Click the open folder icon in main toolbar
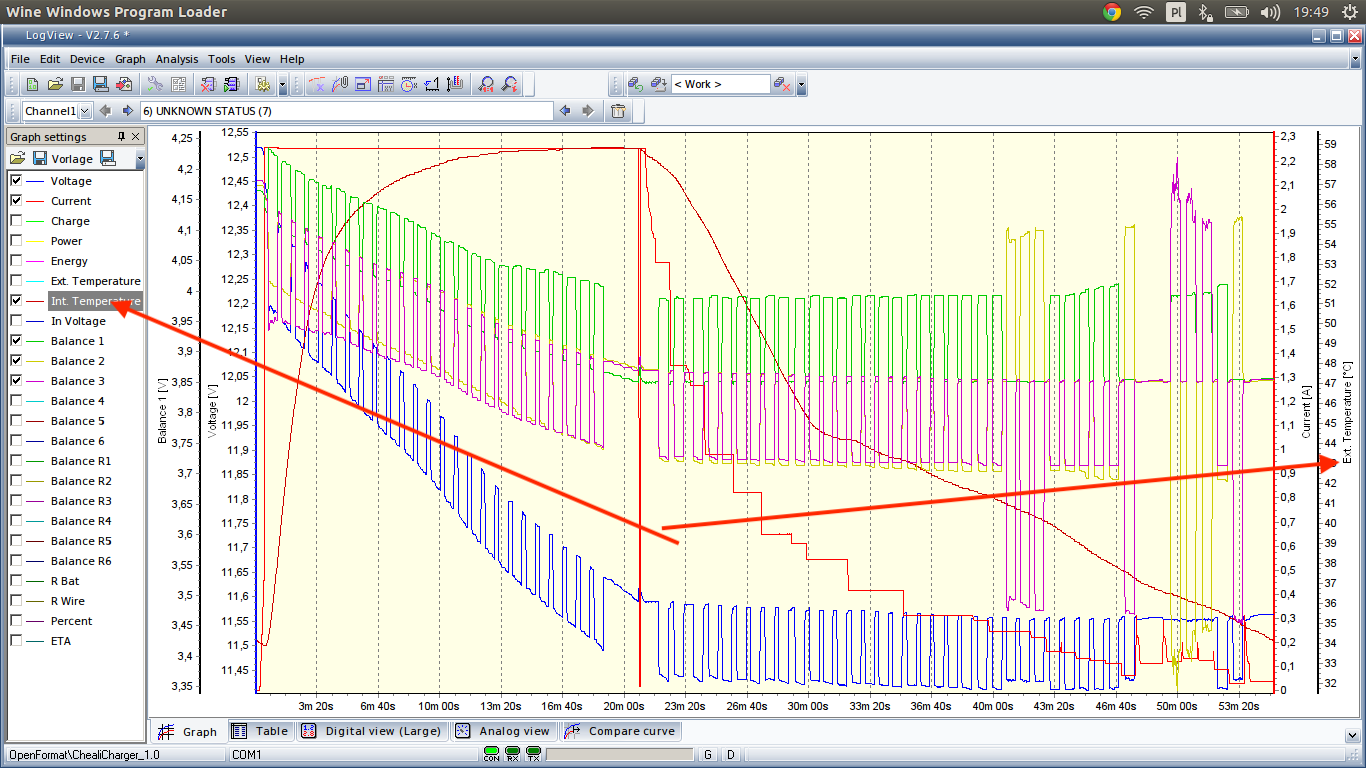 (x=55, y=85)
